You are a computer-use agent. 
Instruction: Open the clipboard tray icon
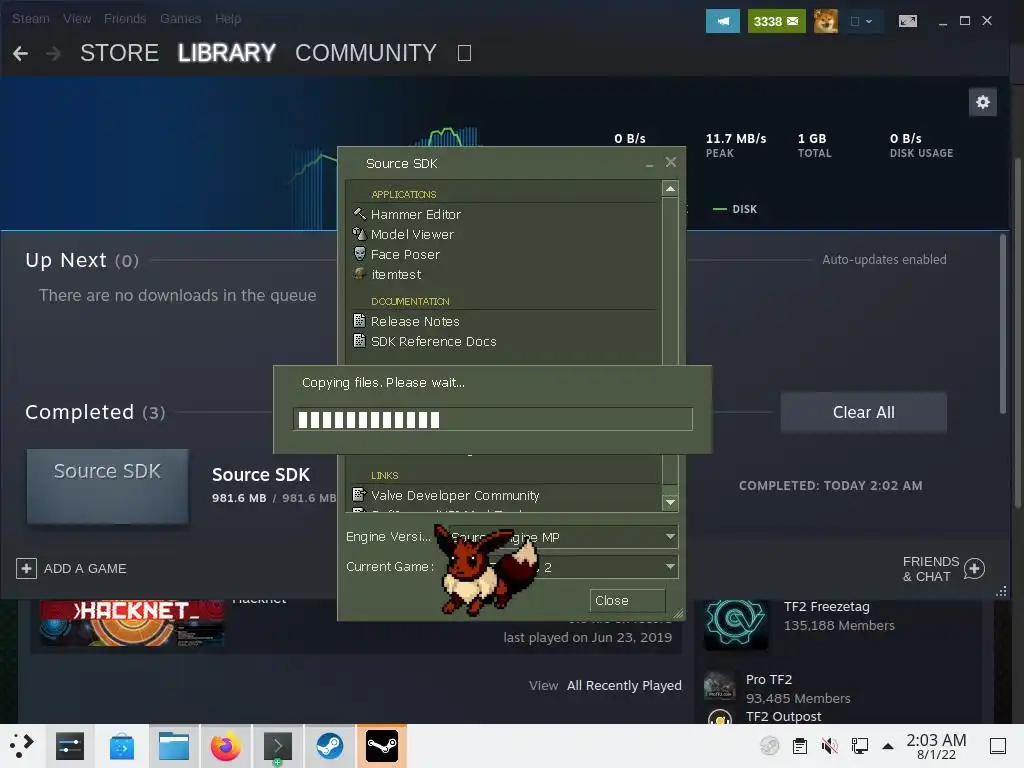[x=799, y=746]
